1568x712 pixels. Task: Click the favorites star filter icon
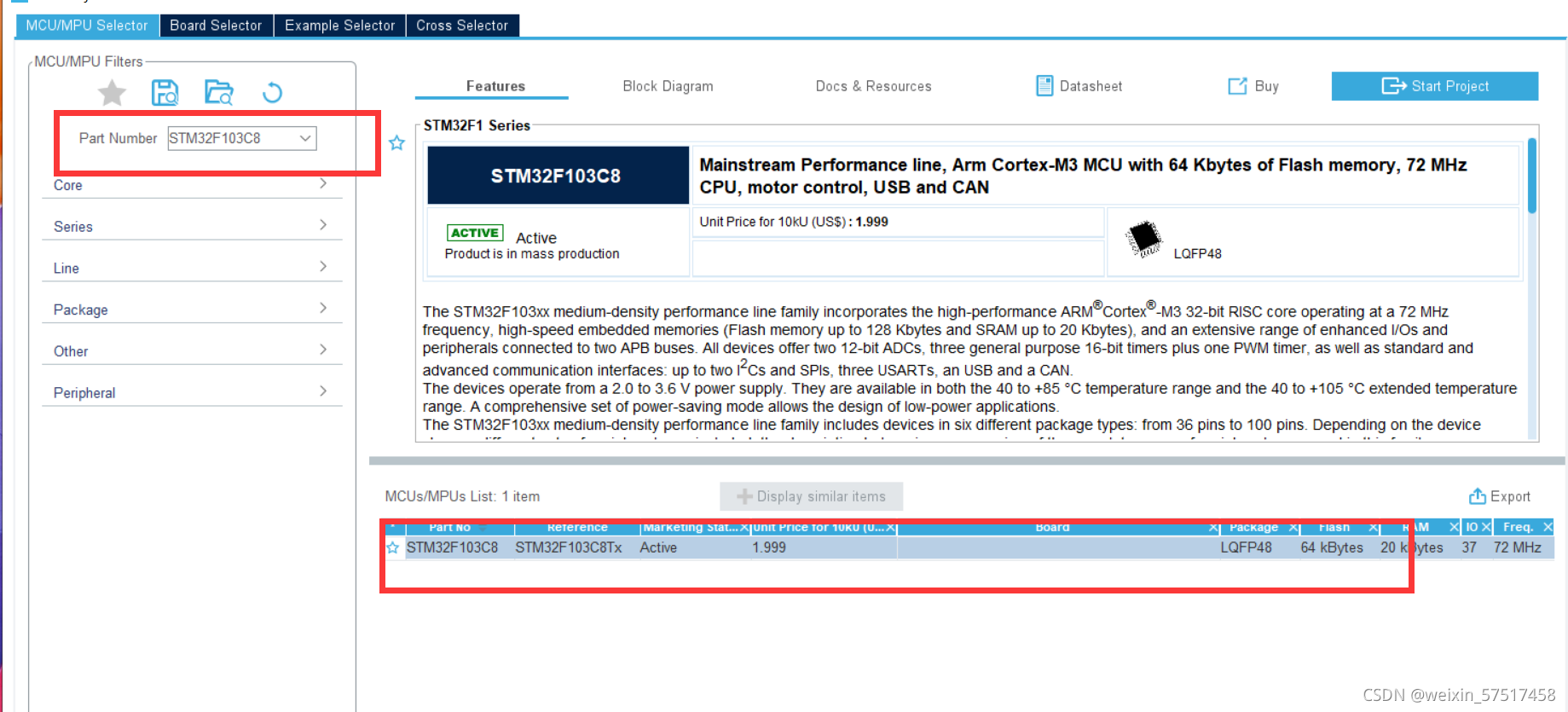point(112,92)
